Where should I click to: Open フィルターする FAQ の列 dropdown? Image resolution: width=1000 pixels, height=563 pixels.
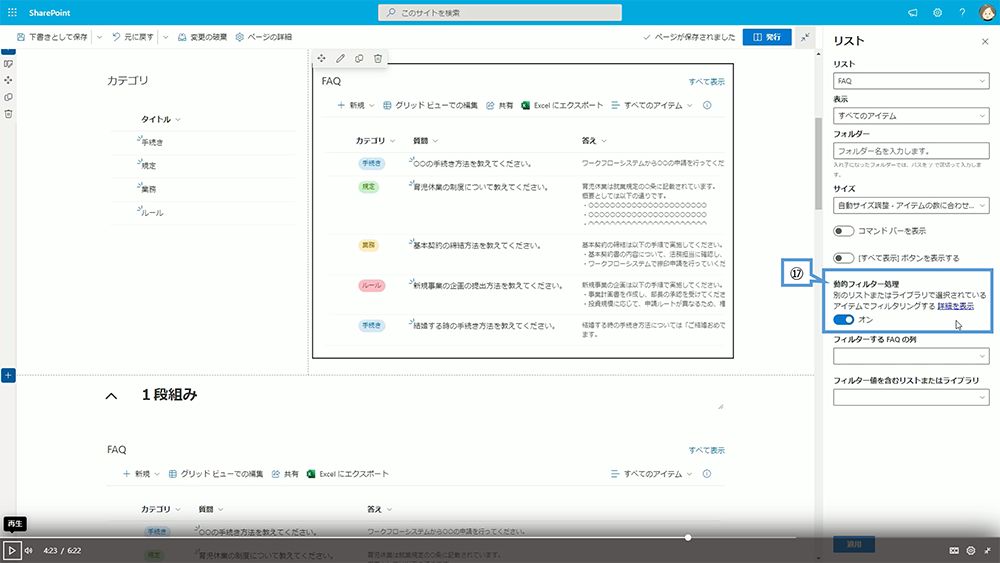911,356
